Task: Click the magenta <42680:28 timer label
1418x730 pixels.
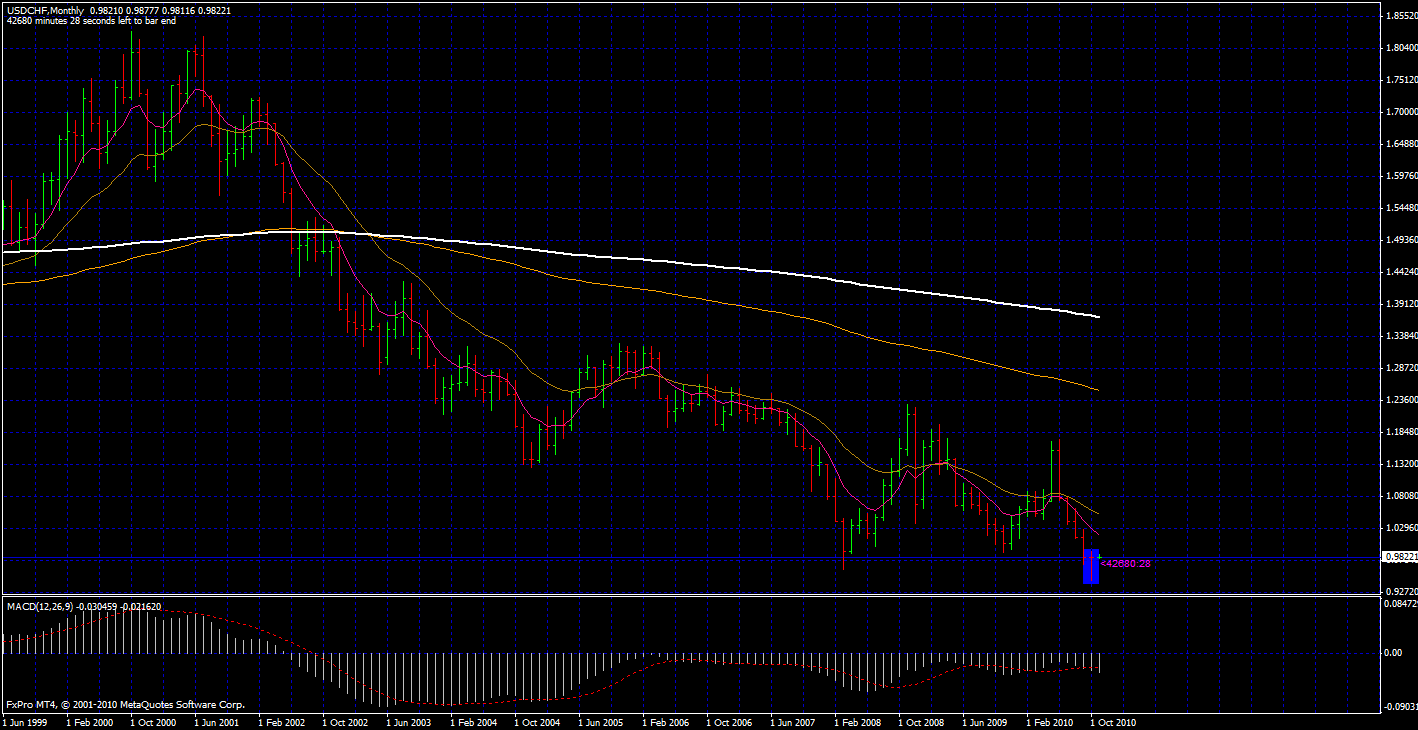Action: click(x=1125, y=564)
